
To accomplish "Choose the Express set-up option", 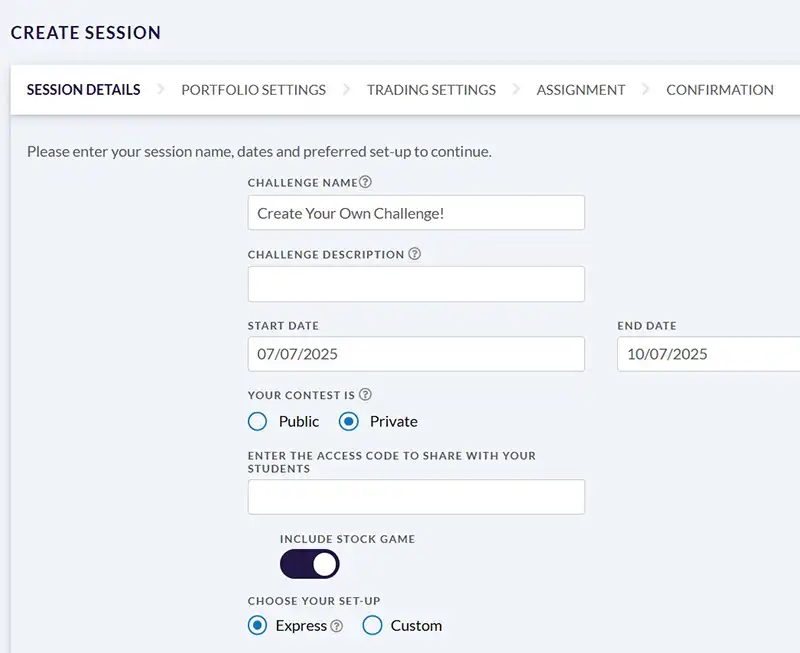I will point(258,625).
